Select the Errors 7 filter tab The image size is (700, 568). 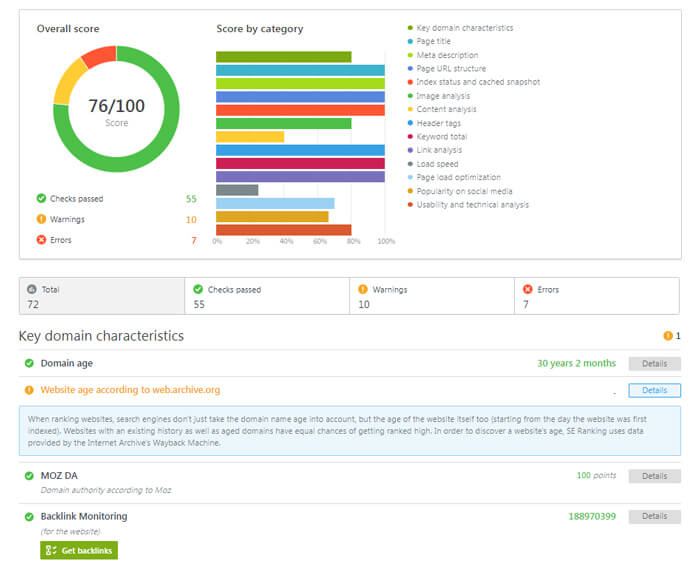(597, 296)
